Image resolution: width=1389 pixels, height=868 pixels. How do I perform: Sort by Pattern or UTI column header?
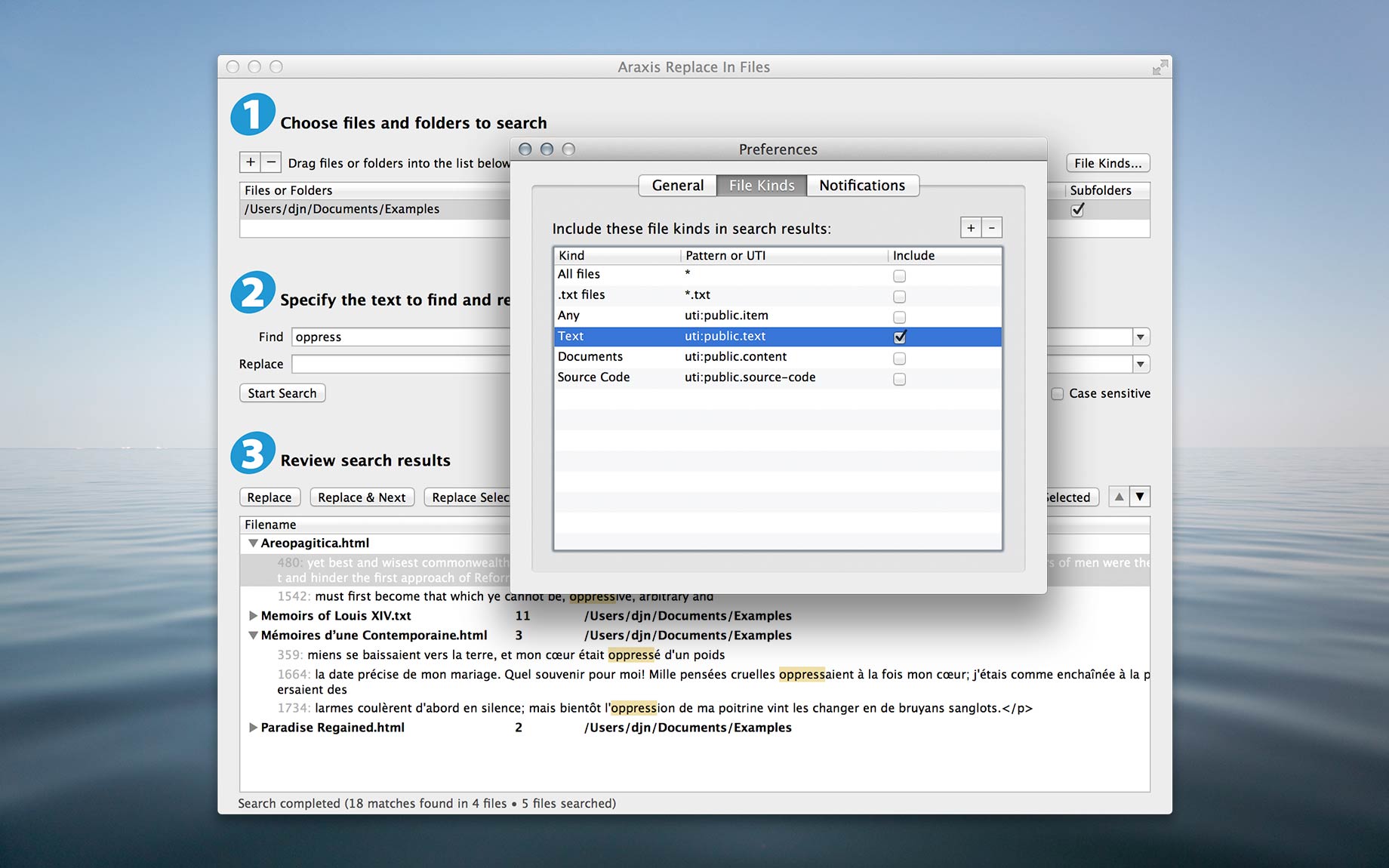tap(784, 255)
